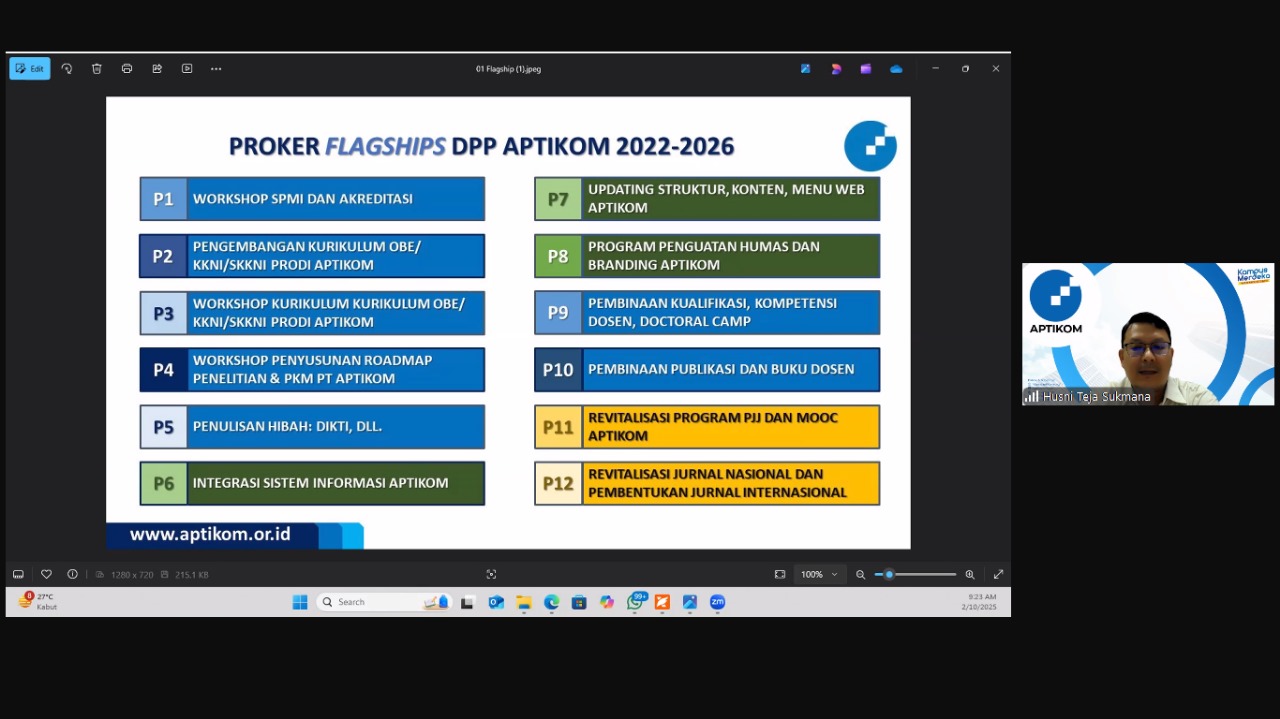
Task: Share the image via the share icon
Action: (x=157, y=69)
